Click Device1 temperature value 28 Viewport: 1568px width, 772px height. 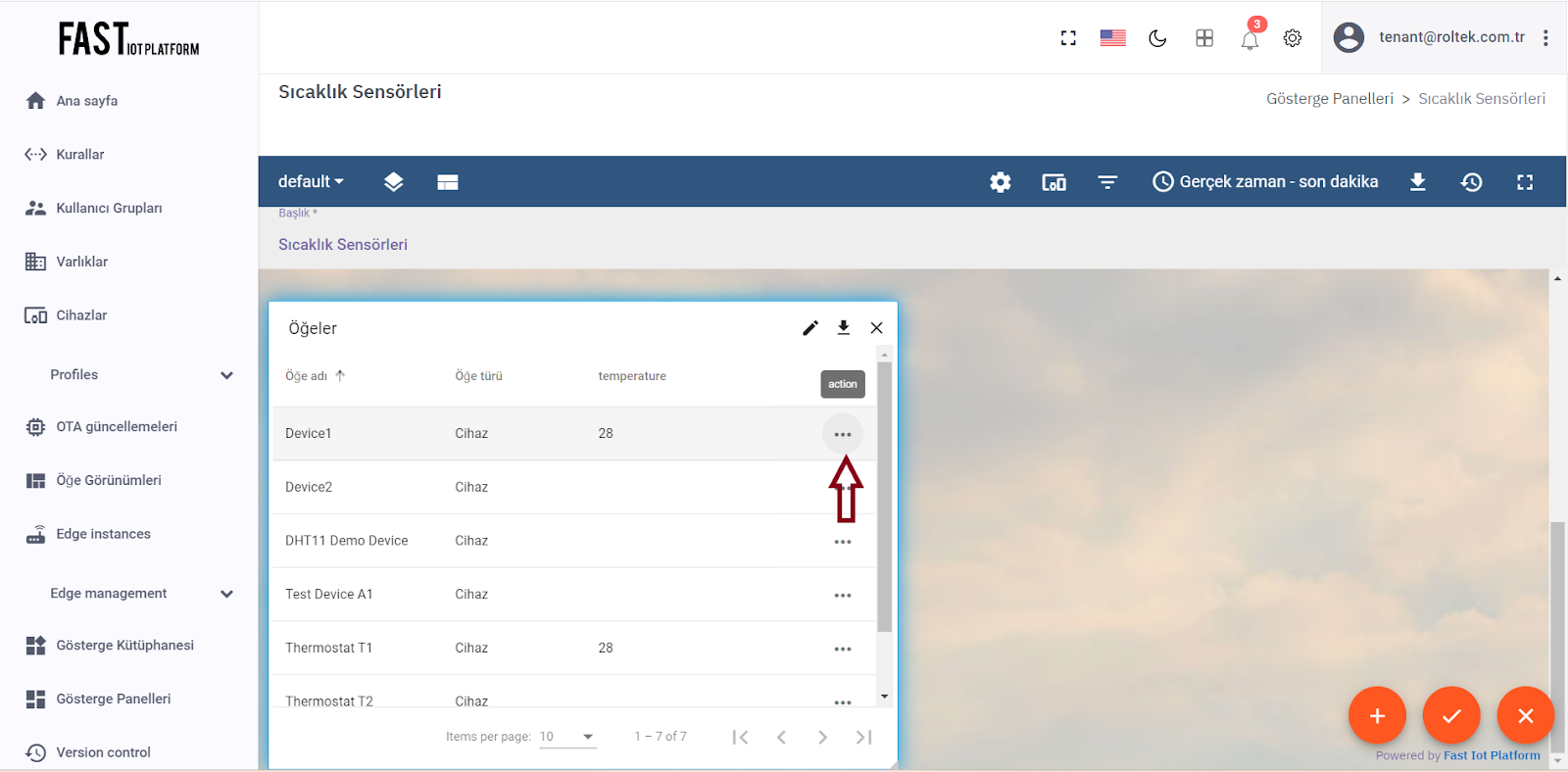click(606, 433)
